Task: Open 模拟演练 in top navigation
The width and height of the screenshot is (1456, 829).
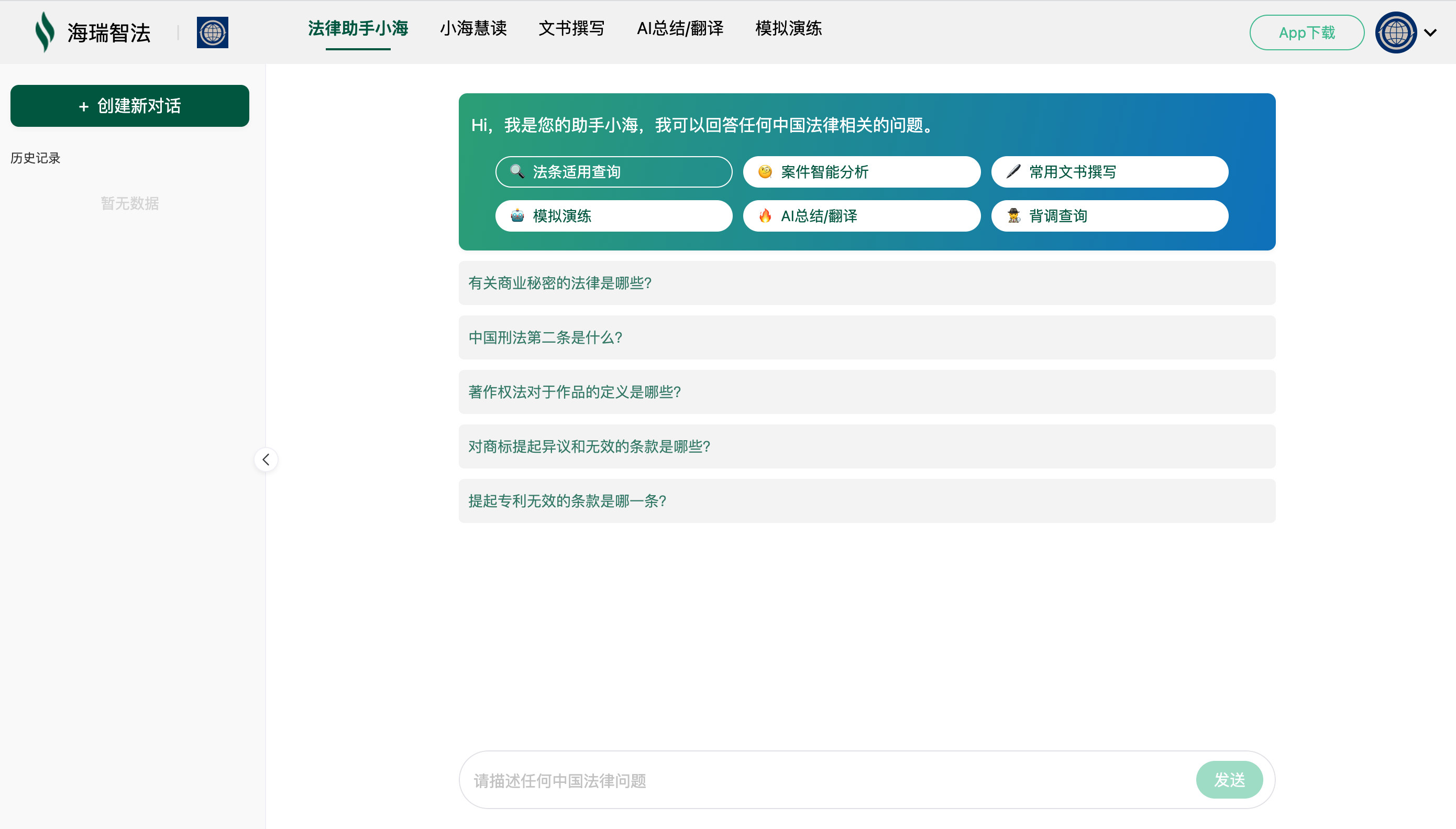Action: (x=788, y=28)
